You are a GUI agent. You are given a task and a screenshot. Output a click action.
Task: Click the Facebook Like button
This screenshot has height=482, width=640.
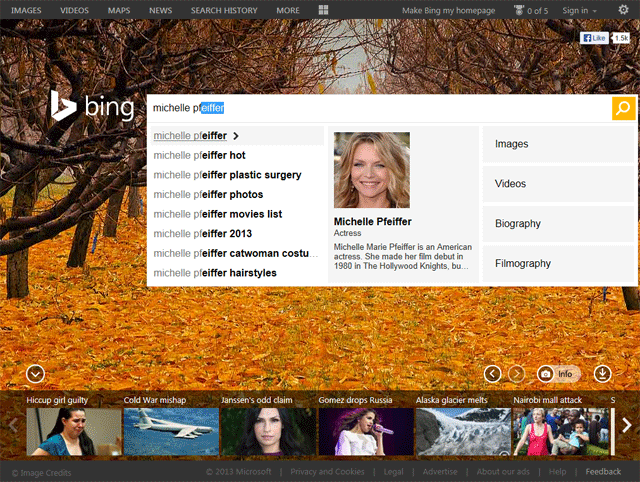coord(594,38)
